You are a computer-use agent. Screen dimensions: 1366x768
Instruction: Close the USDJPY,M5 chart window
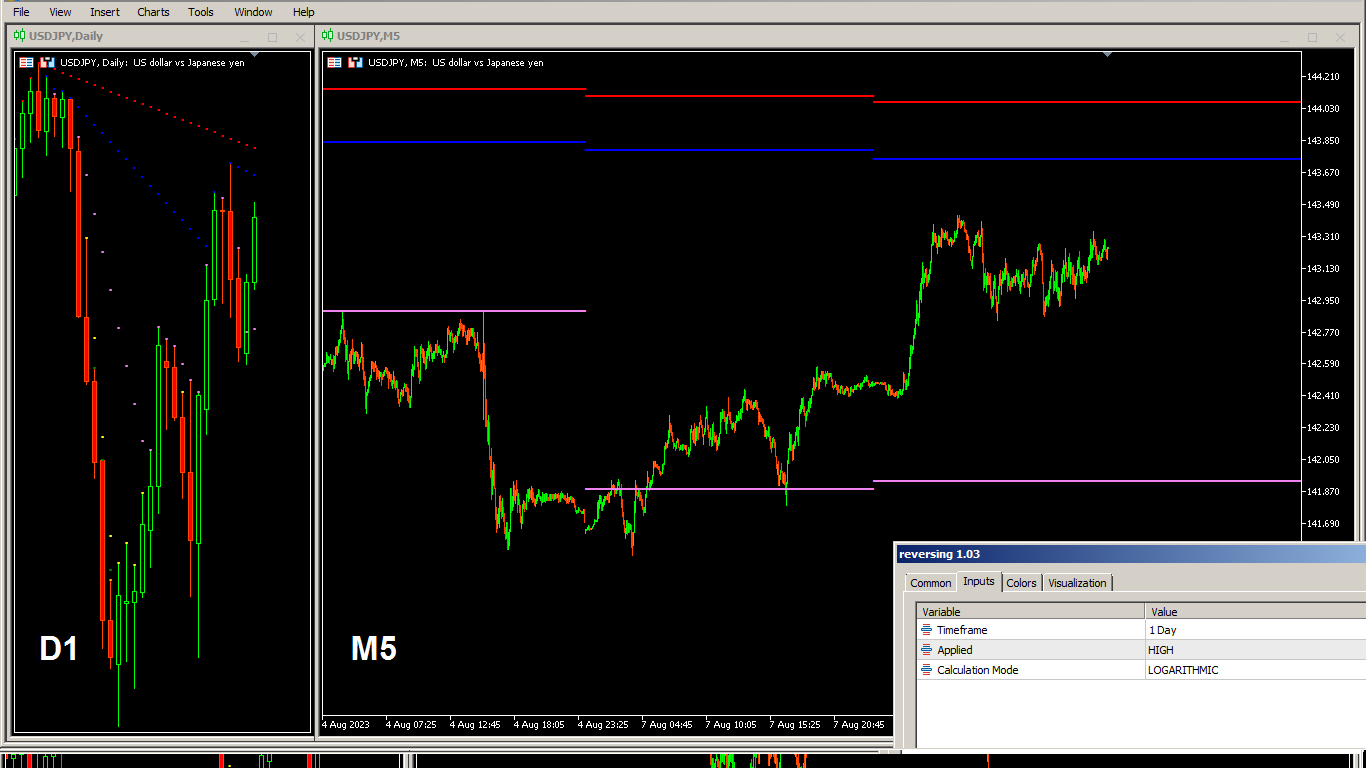[x=1341, y=38]
